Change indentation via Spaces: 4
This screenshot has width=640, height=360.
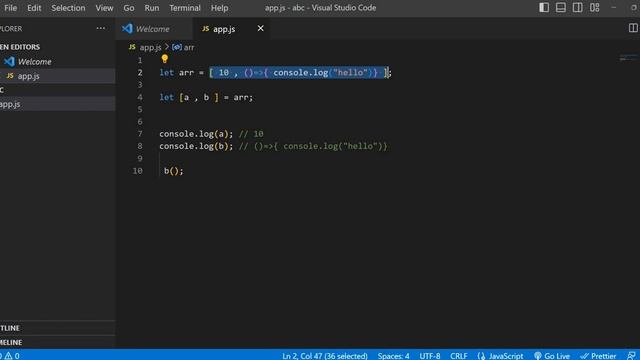(x=393, y=356)
